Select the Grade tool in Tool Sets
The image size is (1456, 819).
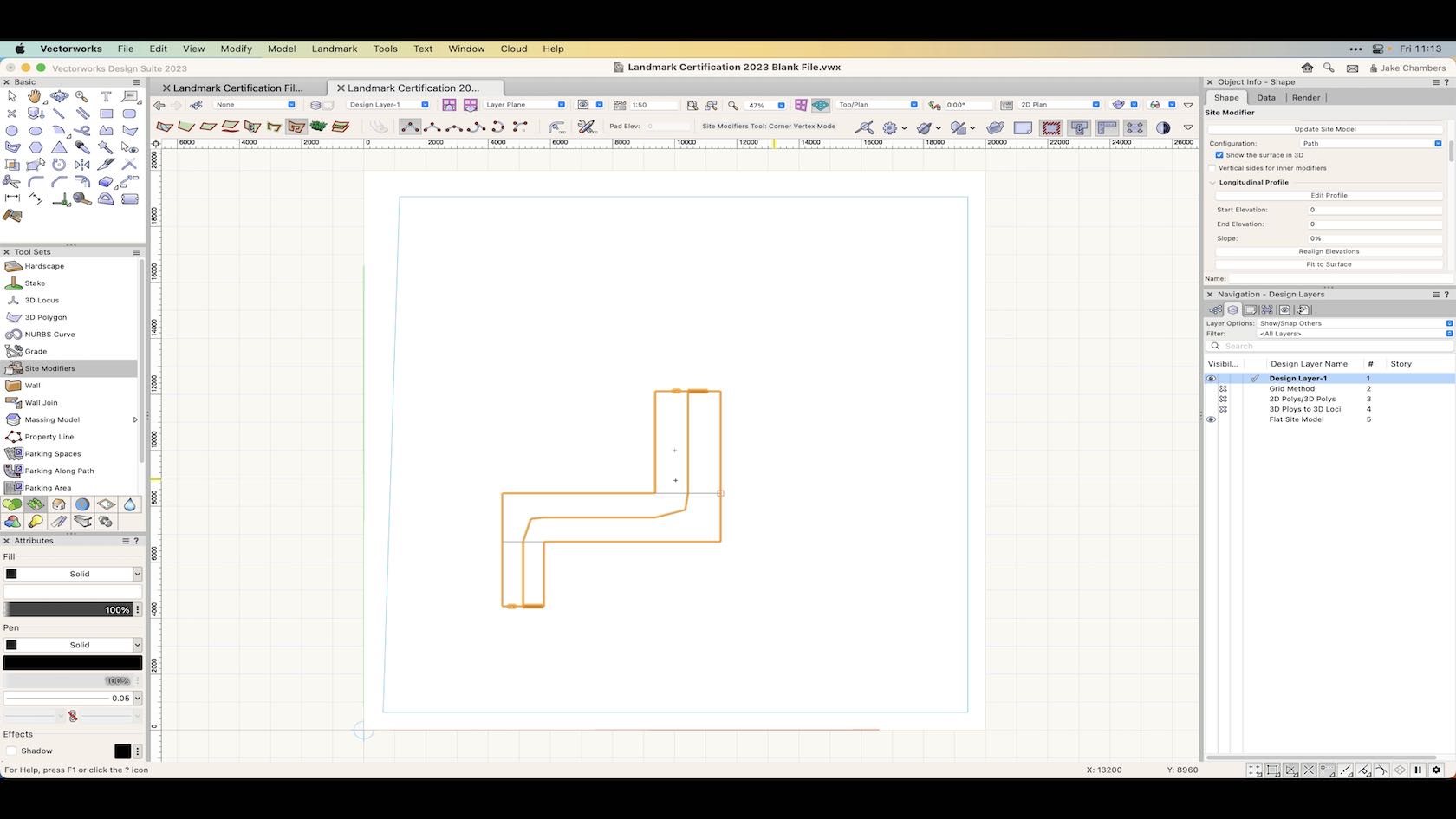(x=35, y=350)
